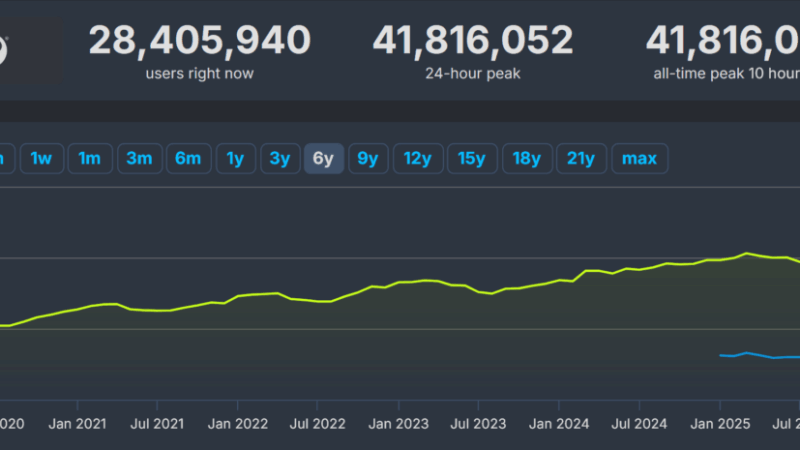
Task: Click the 41,816,052 24-hour peak figure
Action: point(473,40)
